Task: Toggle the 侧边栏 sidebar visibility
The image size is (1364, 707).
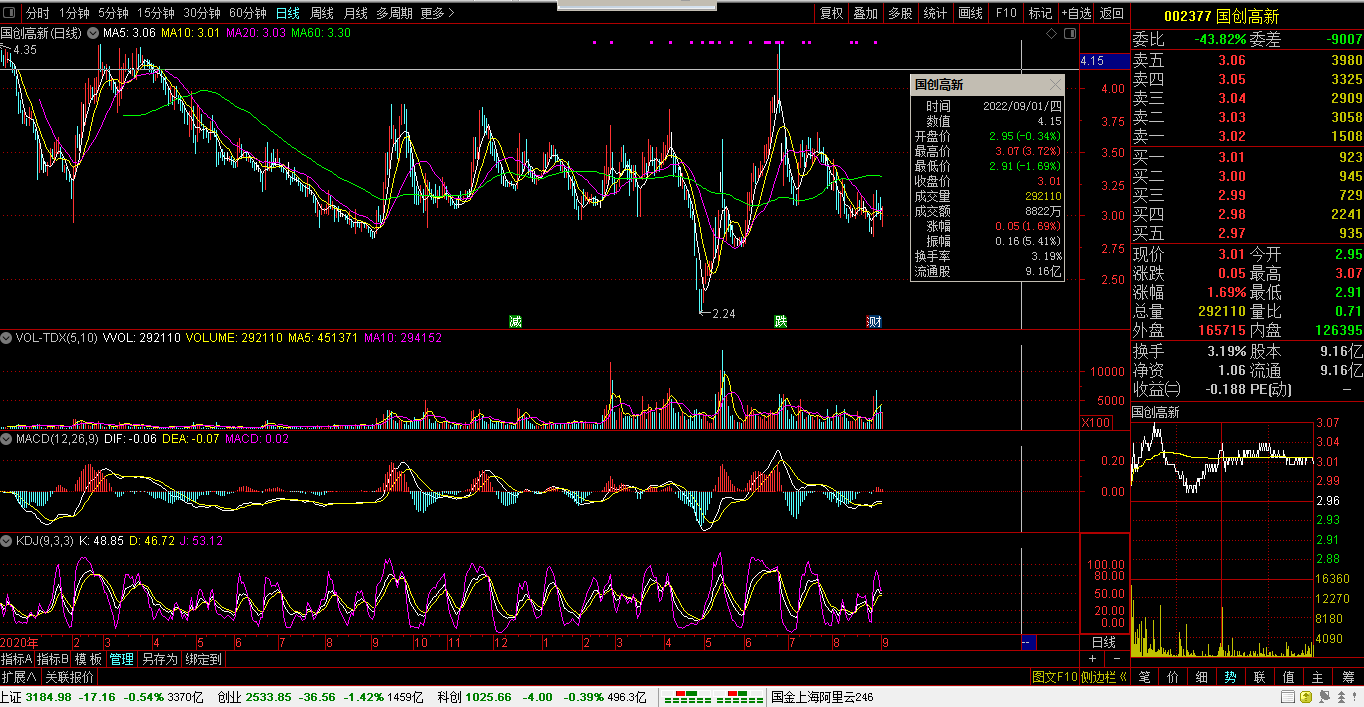Action: tap(1107, 677)
